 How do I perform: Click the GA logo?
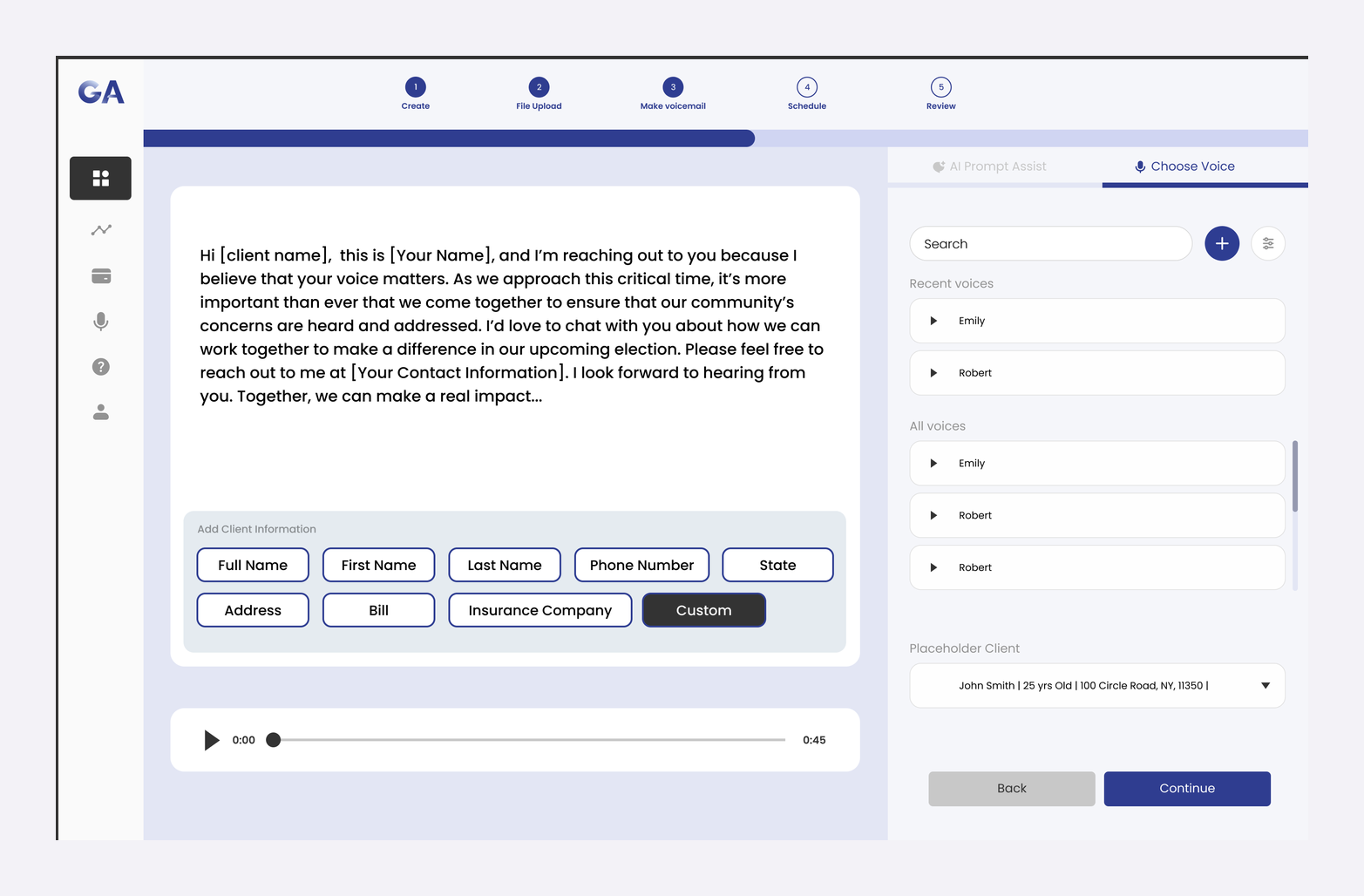[x=101, y=92]
